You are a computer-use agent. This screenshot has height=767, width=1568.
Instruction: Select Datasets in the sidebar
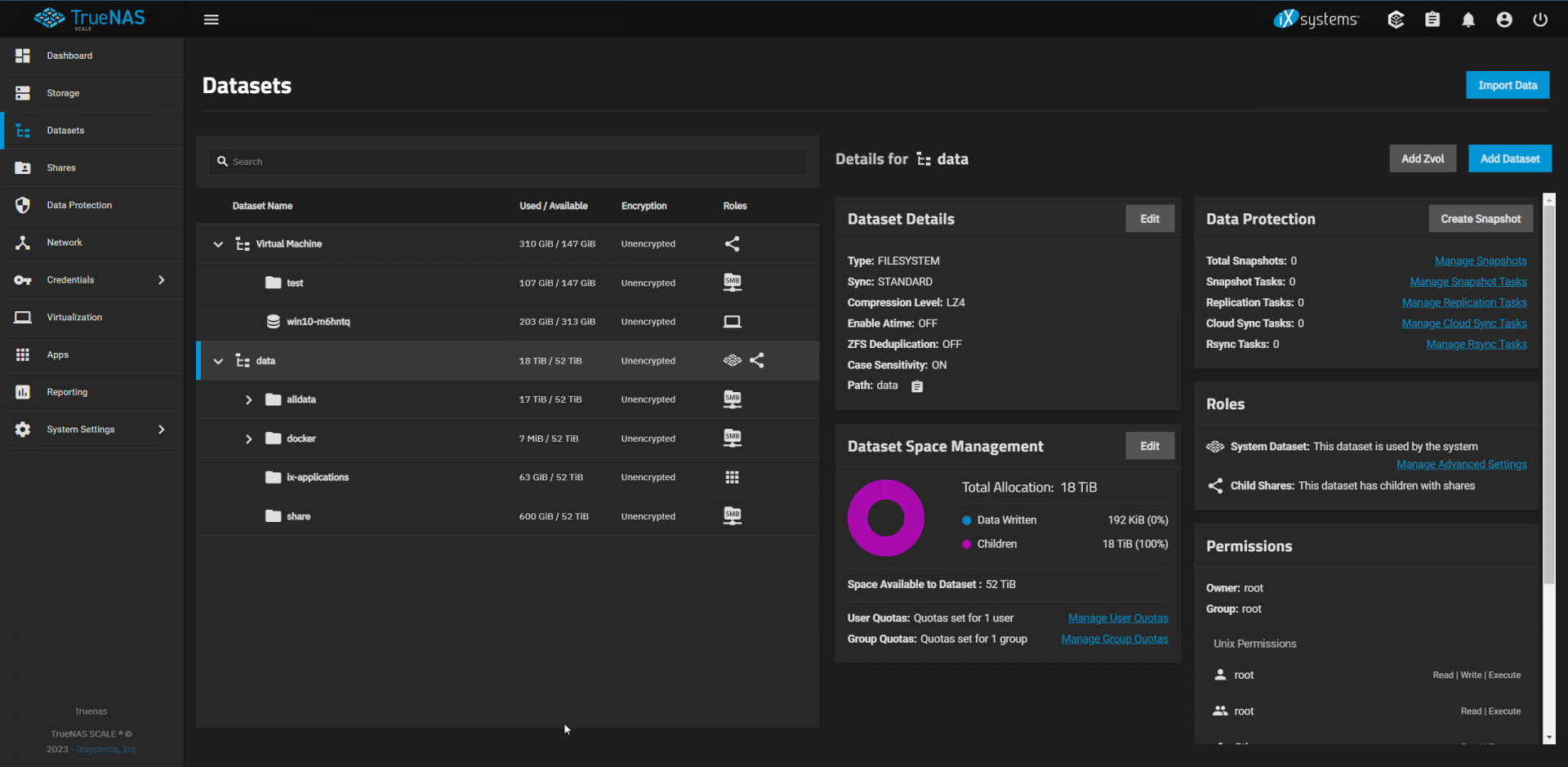point(91,131)
